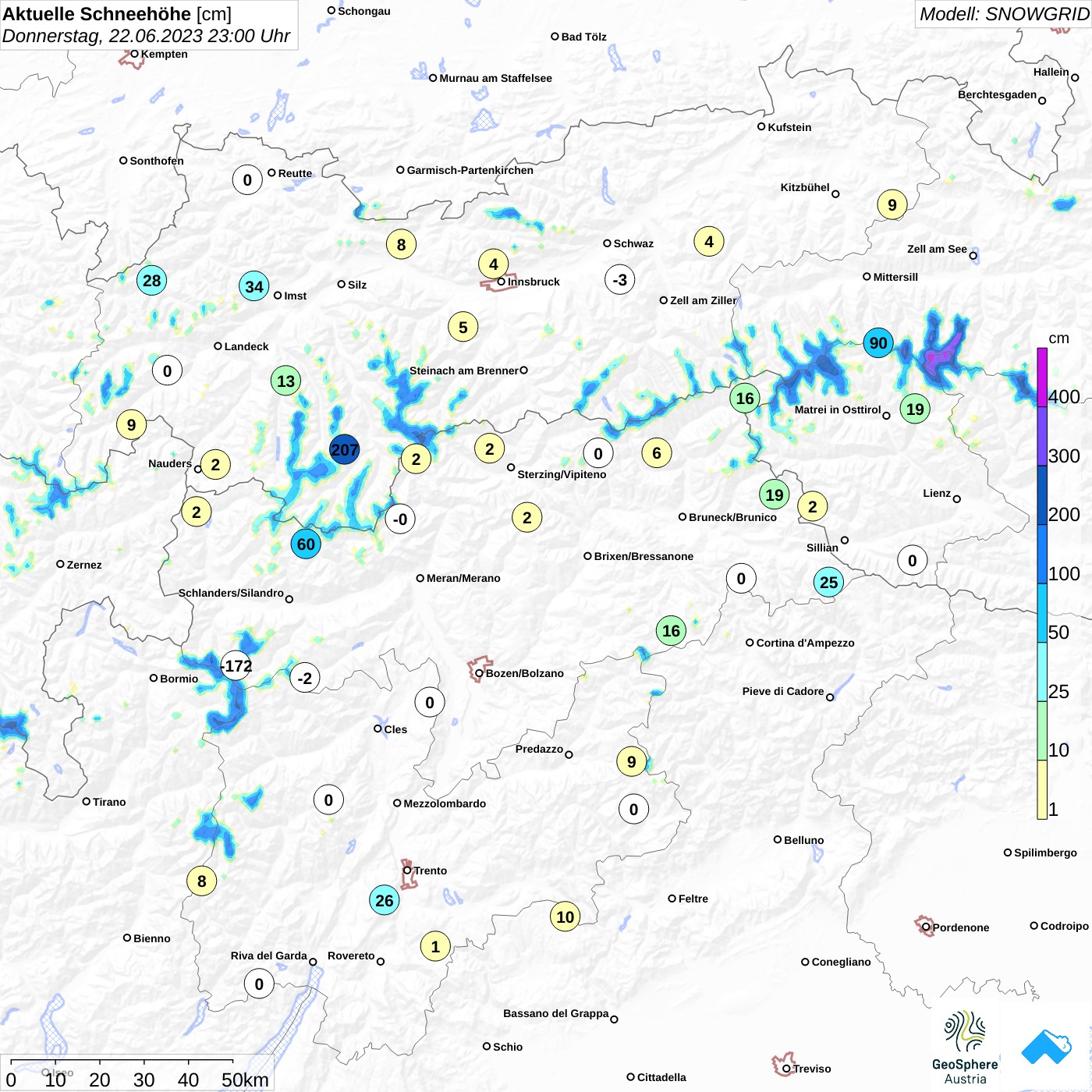The height and width of the screenshot is (1092, 1092).
Task: Click the Landeck town label
Action: (x=246, y=346)
